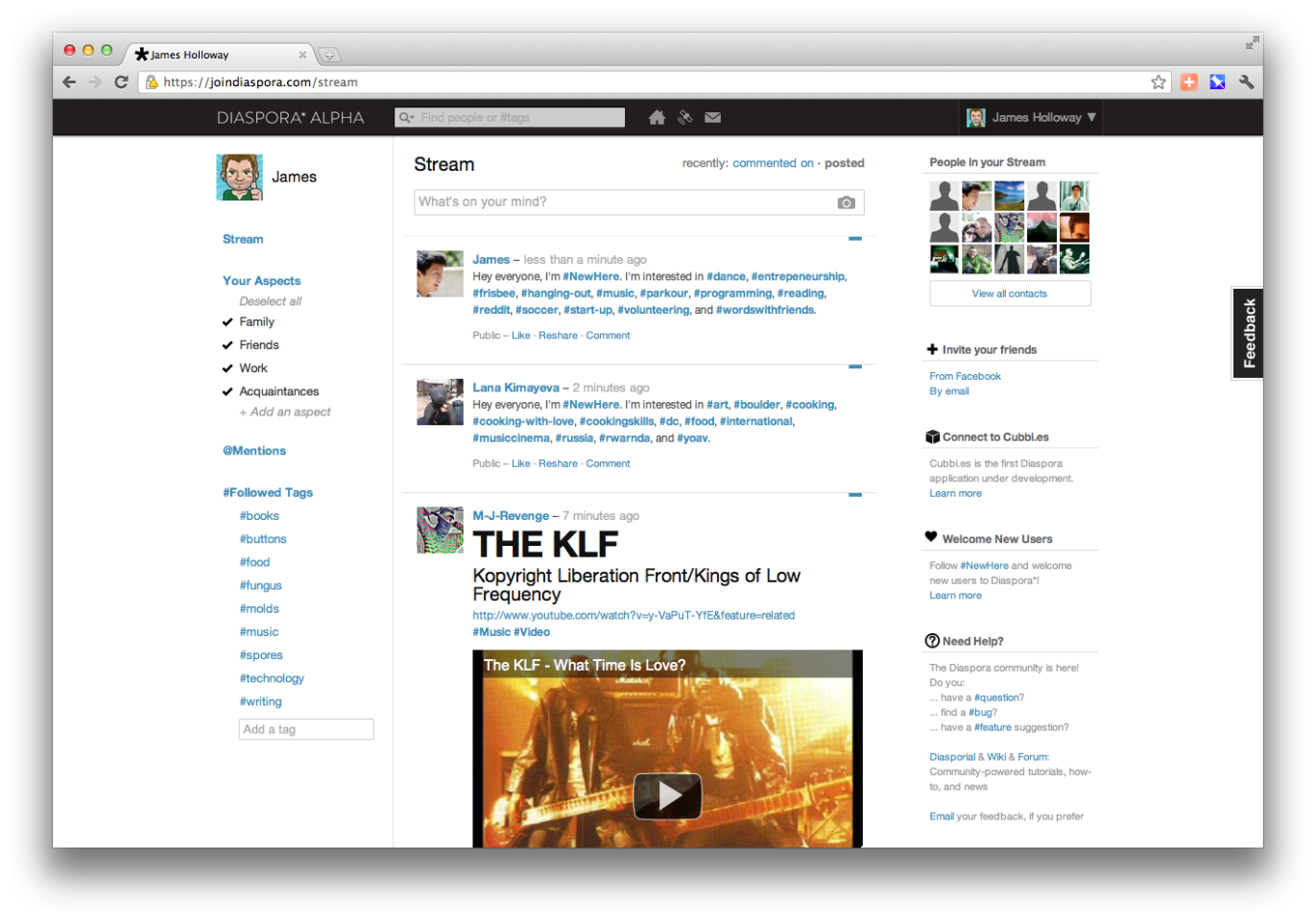1316x921 pixels.
Task: Click the Diasporial link under Need Help
Action: pos(952,757)
